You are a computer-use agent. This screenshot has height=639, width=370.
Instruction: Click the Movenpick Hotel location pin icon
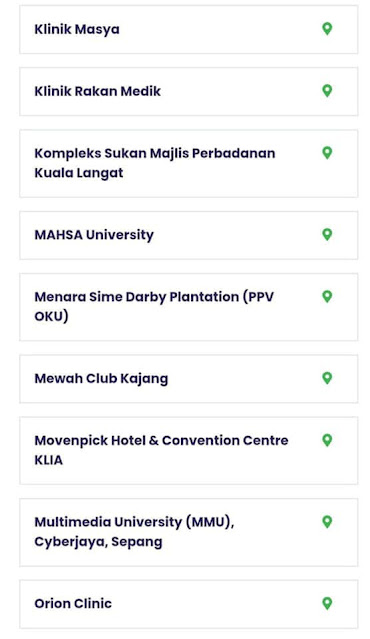pos(327,440)
